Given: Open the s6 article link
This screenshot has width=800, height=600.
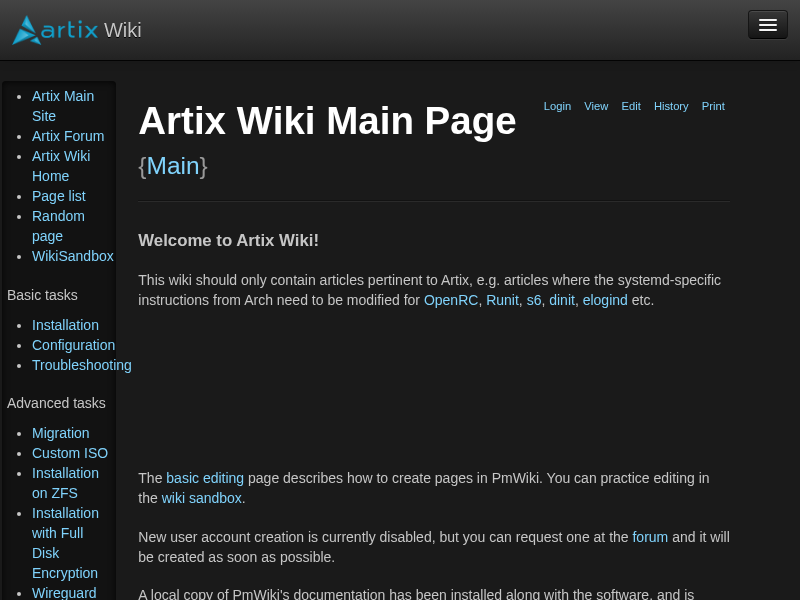Looking at the screenshot, I should tap(534, 300).
